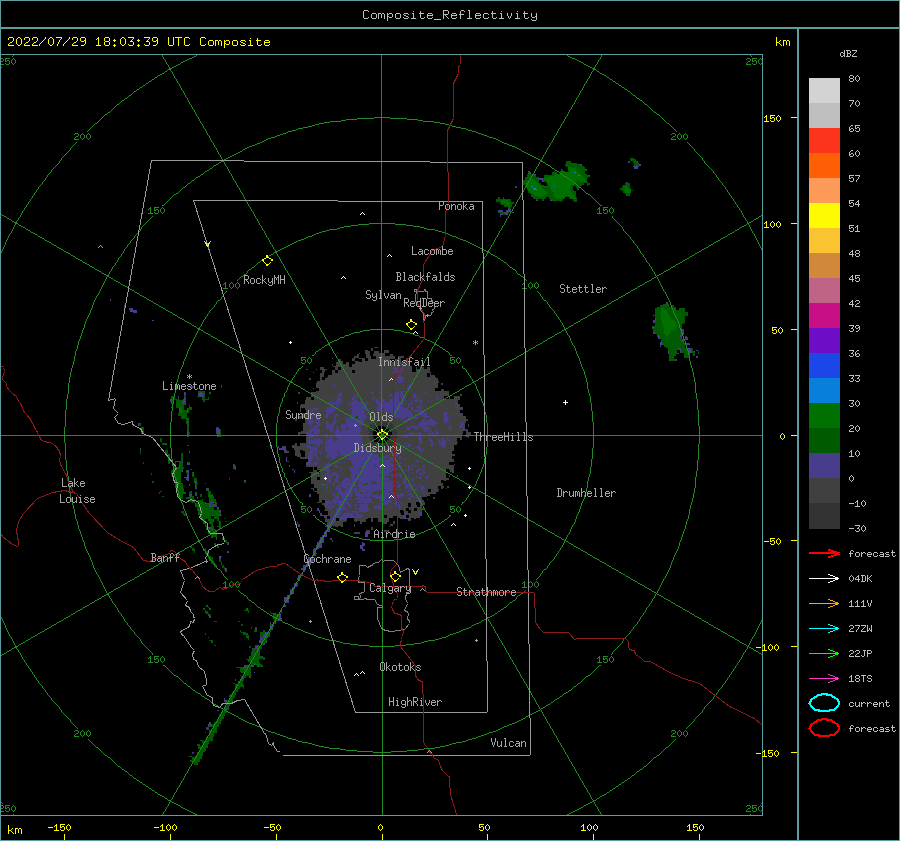Screen dimensions: 900x841
Task: Click the Strathmore label
Action: 486,592
